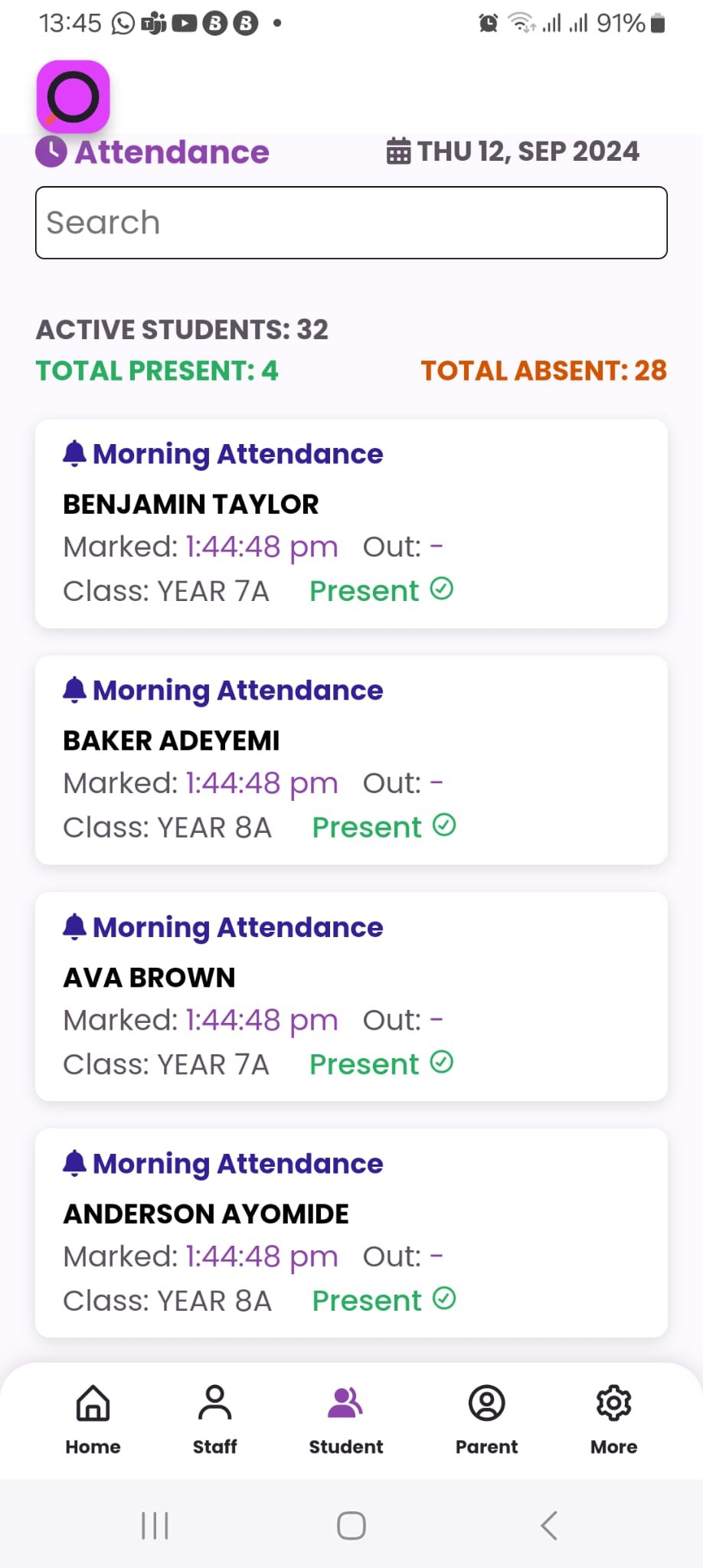The image size is (703, 1568).
Task: Open the calendar icon next to the date
Action: [x=398, y=151]
